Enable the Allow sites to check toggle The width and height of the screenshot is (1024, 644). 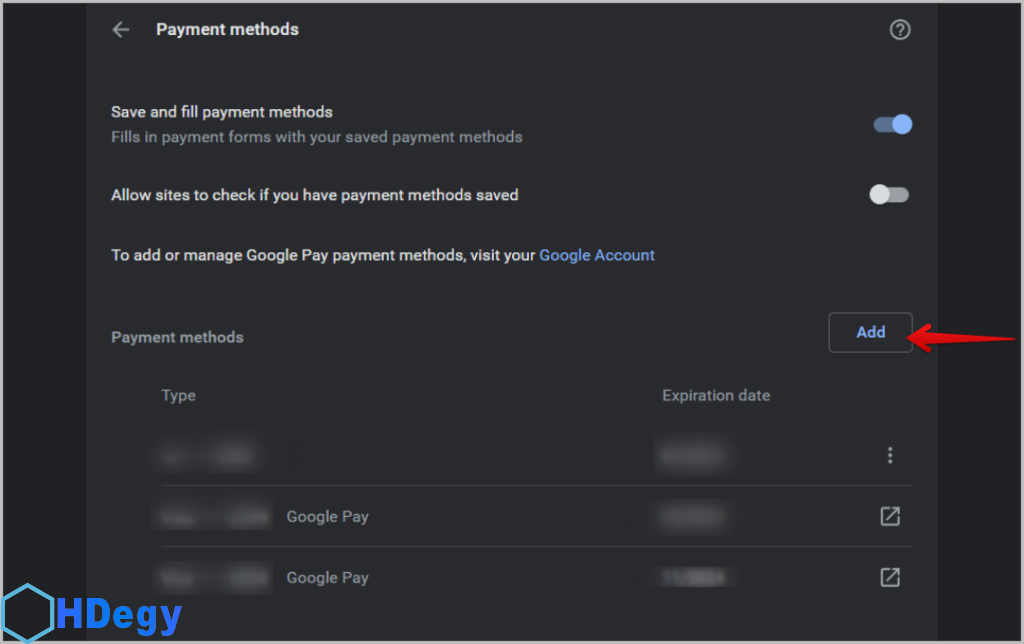coord(889,195)
